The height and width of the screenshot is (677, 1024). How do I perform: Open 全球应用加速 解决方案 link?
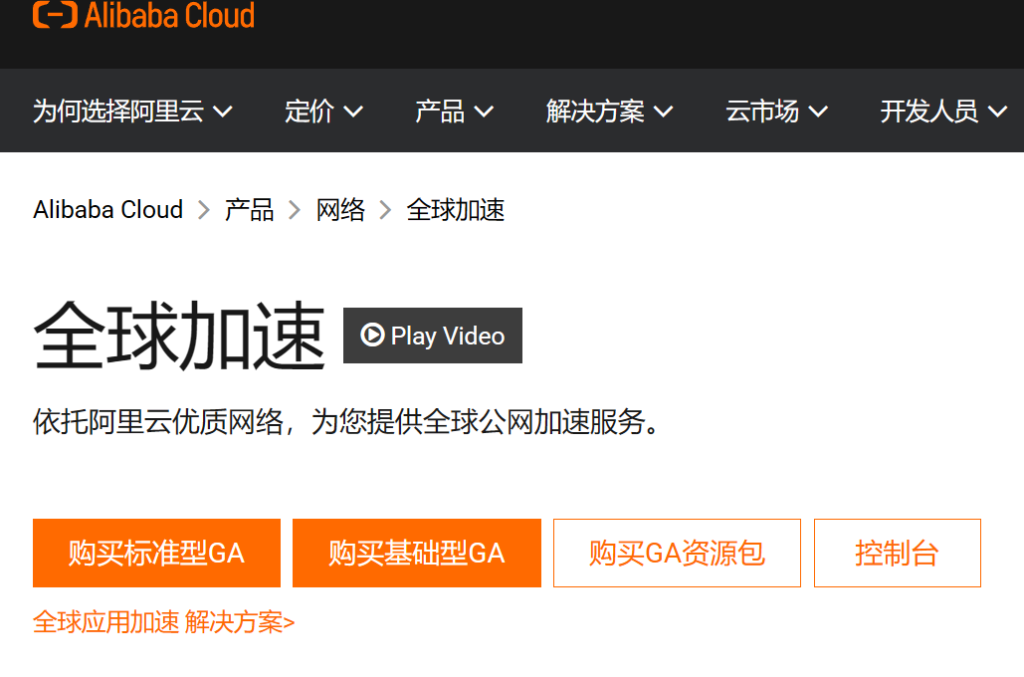164,622
